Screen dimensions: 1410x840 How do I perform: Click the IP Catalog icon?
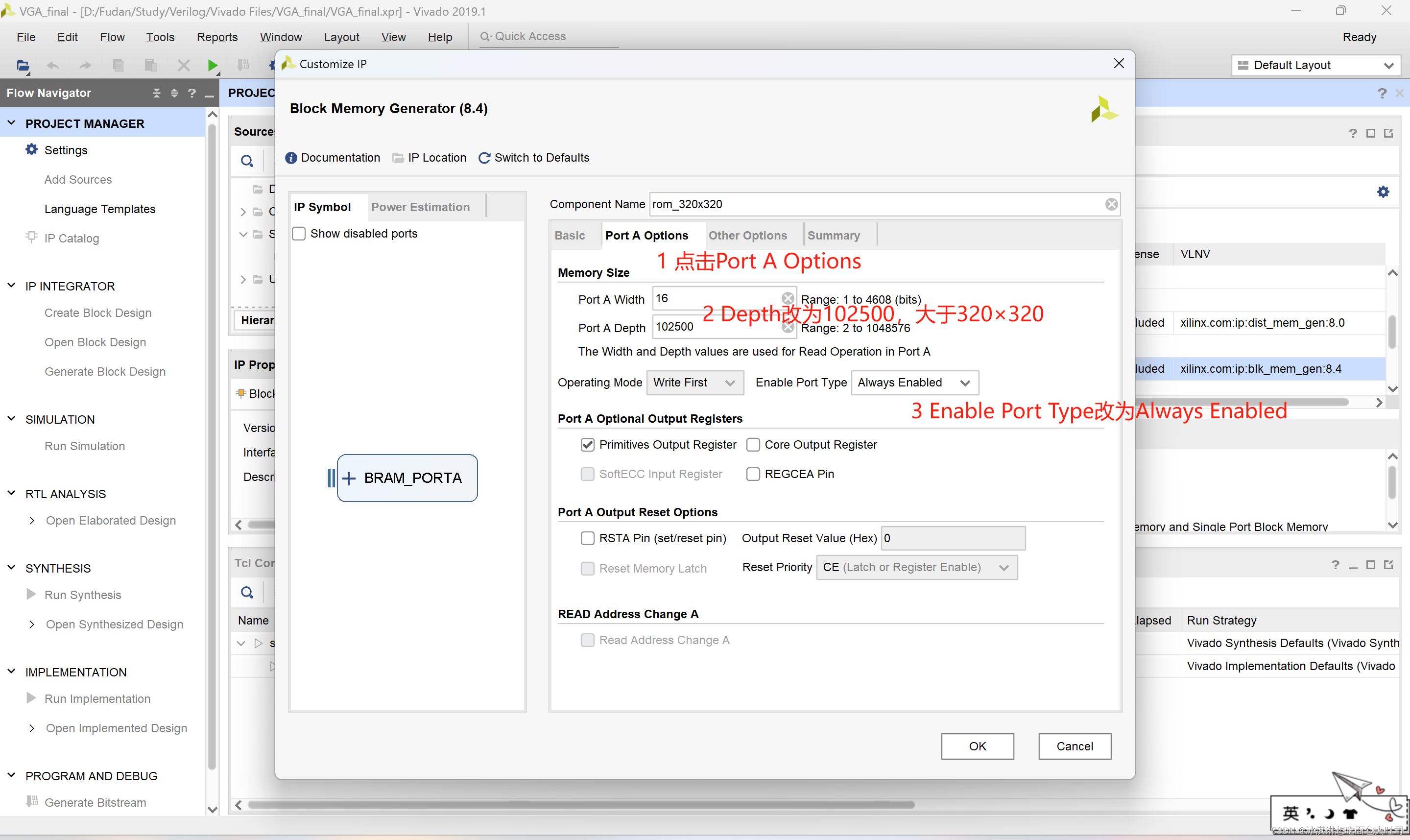point(32,238)
